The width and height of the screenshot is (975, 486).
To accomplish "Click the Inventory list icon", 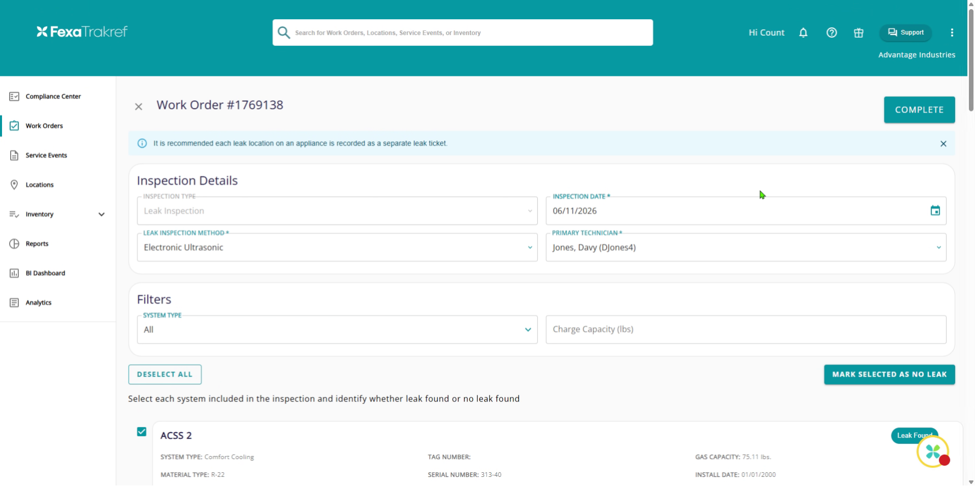I will [x=14, y=214].
